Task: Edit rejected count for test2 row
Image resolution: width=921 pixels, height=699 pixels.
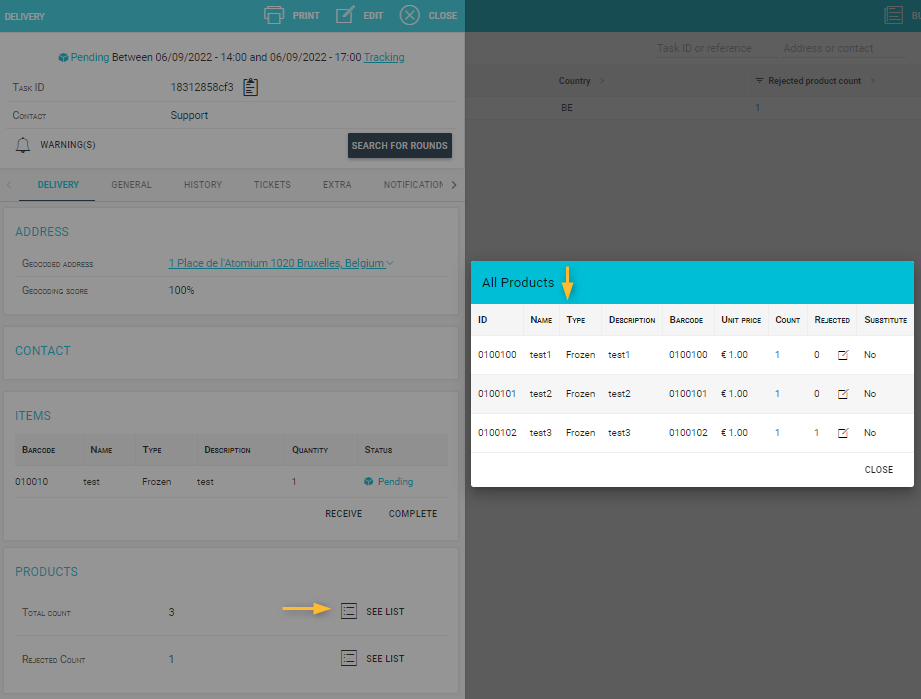Action: 843,394
